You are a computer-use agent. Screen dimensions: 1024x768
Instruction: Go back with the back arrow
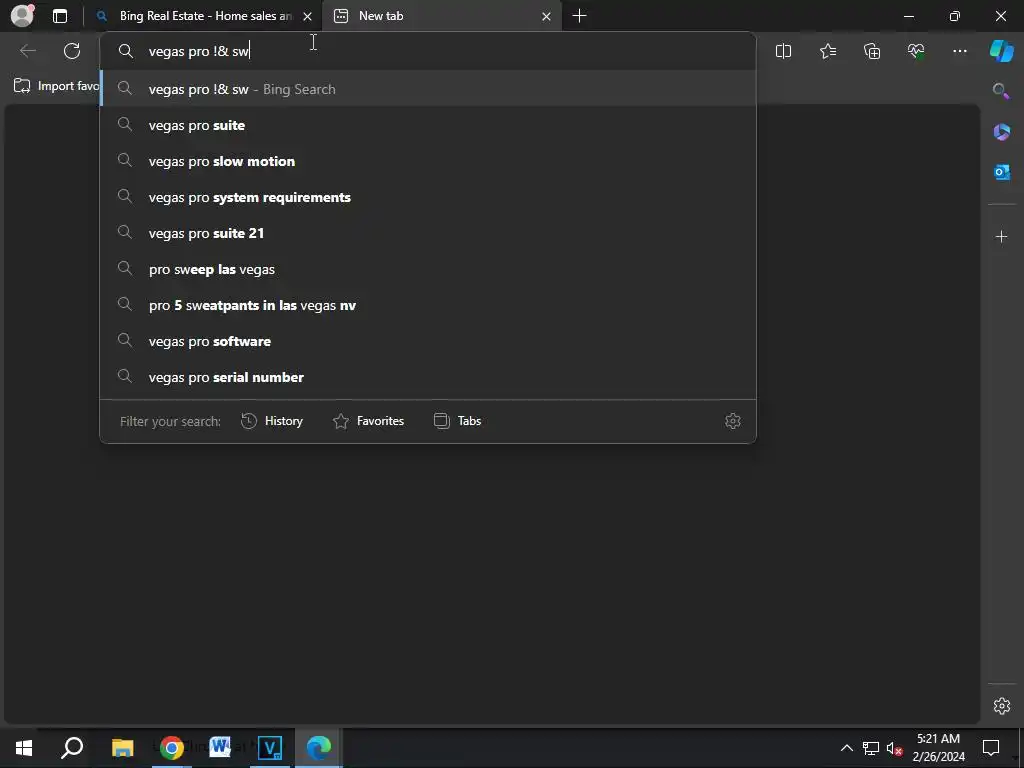click(27, 51)
